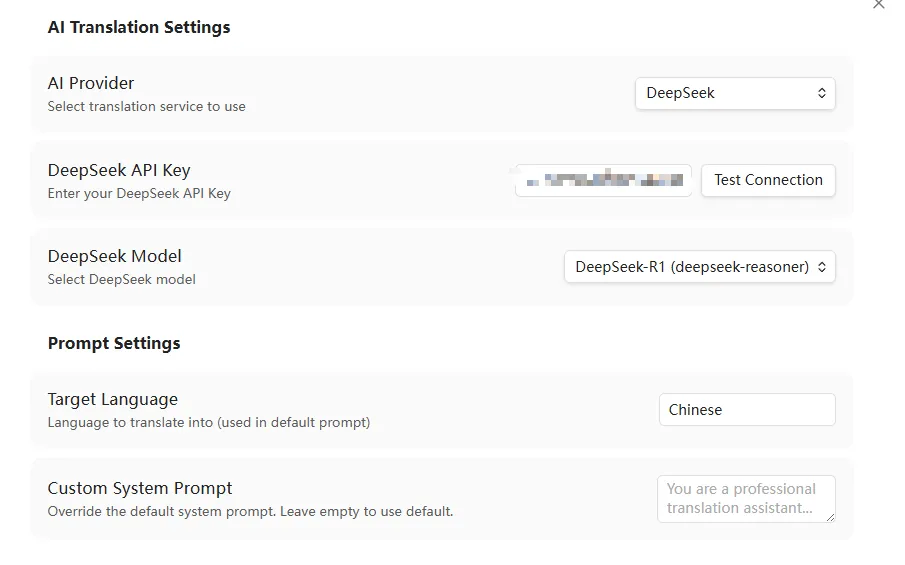Click "Override the default system prompt" description
905x565 pixels.
(x=250, y=511)
